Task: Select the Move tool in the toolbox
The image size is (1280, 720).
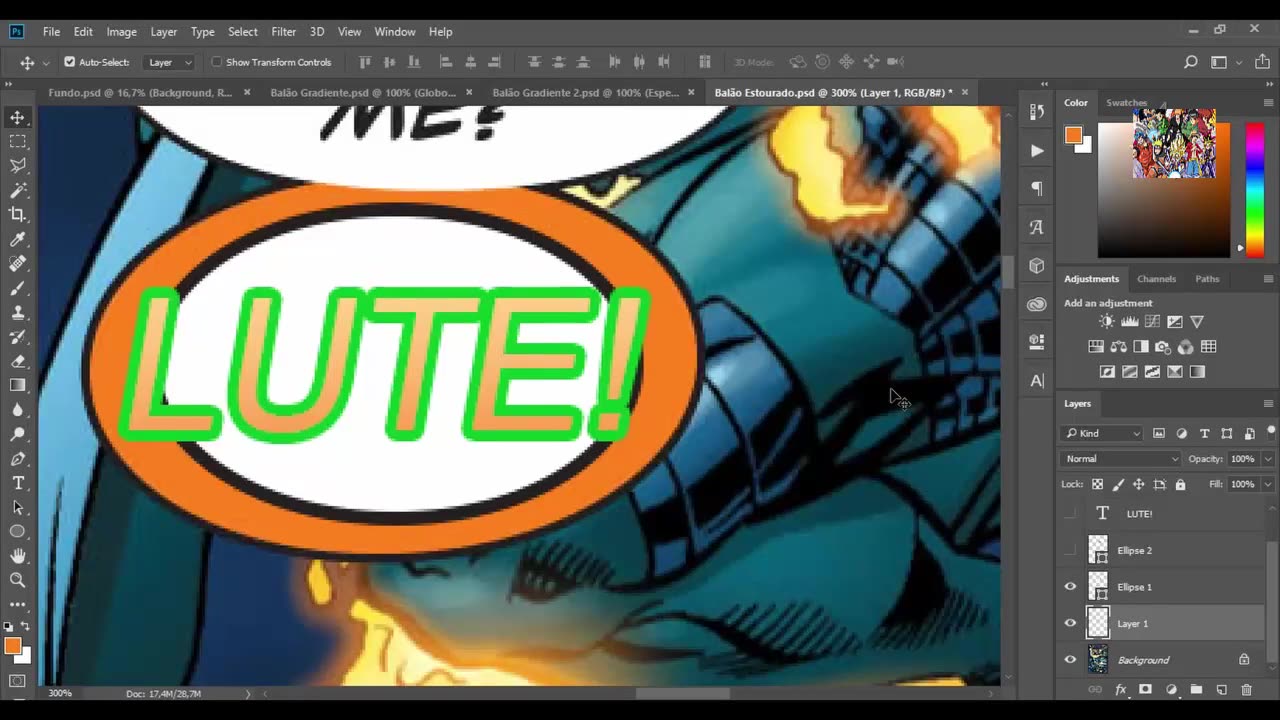Action: (x=18, y=118)
